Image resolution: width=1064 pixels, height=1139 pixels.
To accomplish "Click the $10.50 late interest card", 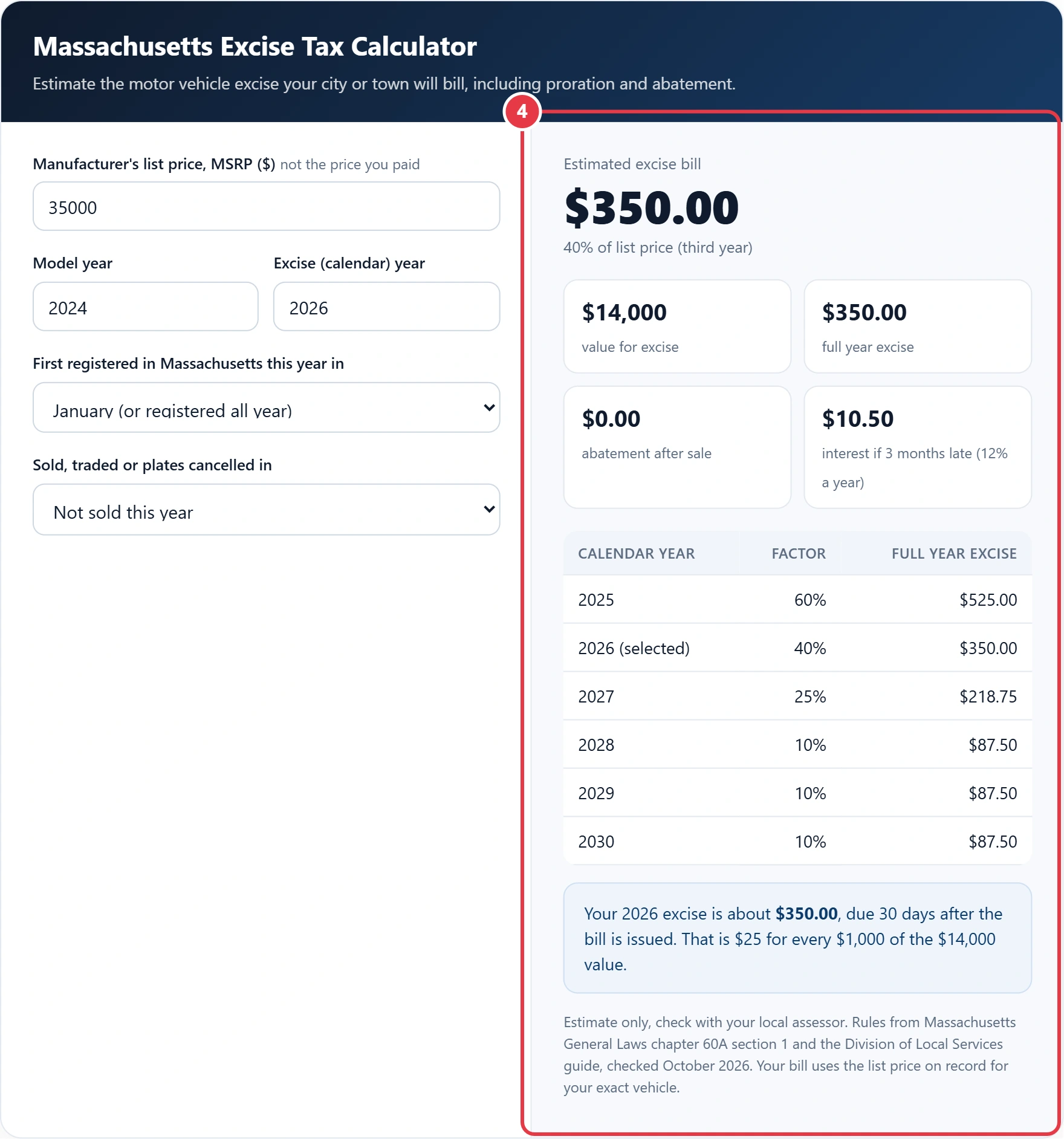I will [918, 447].
